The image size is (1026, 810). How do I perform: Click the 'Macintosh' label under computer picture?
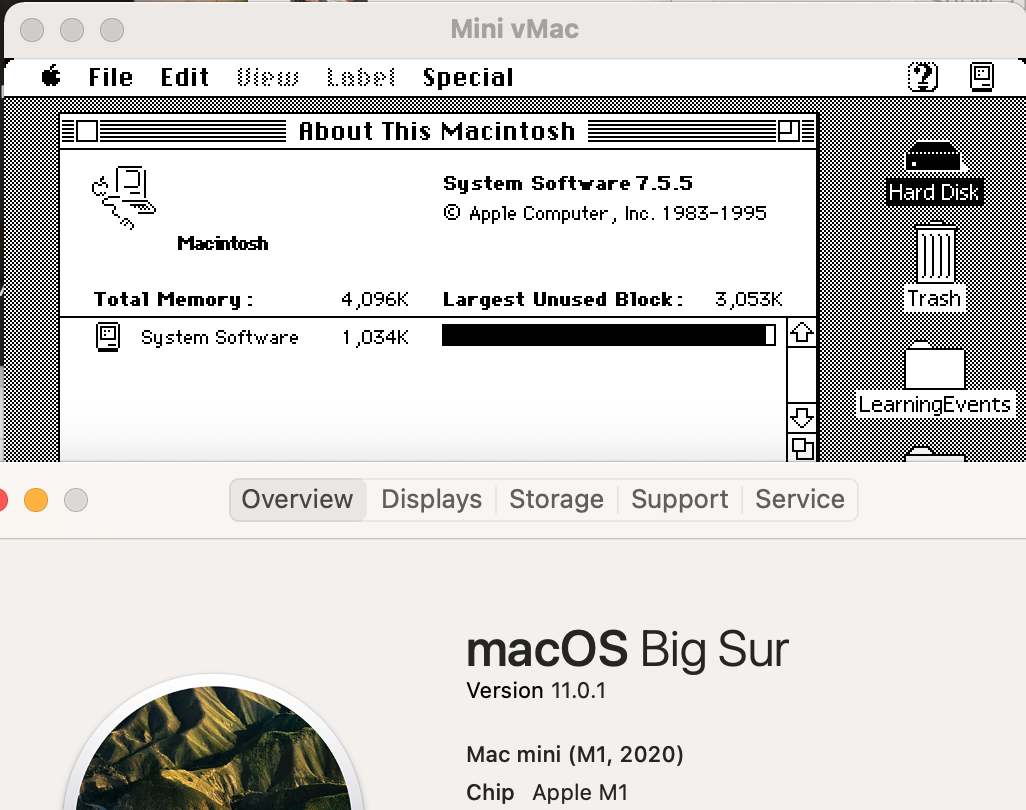coord(222,243)
